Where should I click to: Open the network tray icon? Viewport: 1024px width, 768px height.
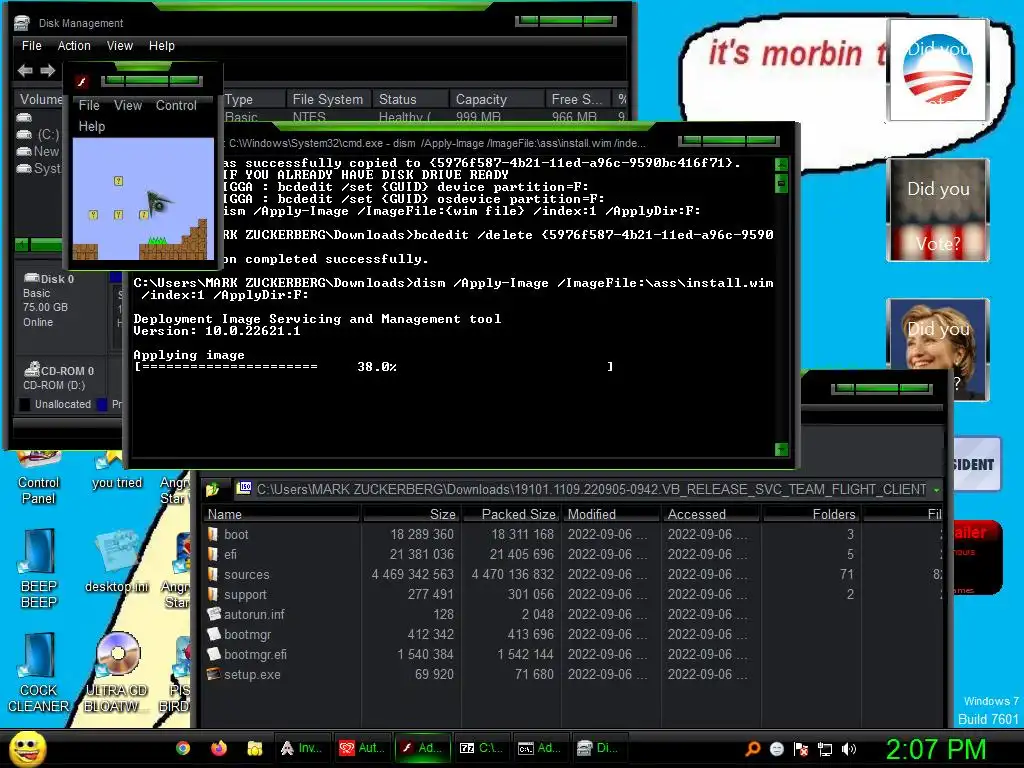[x=825, y=749]
